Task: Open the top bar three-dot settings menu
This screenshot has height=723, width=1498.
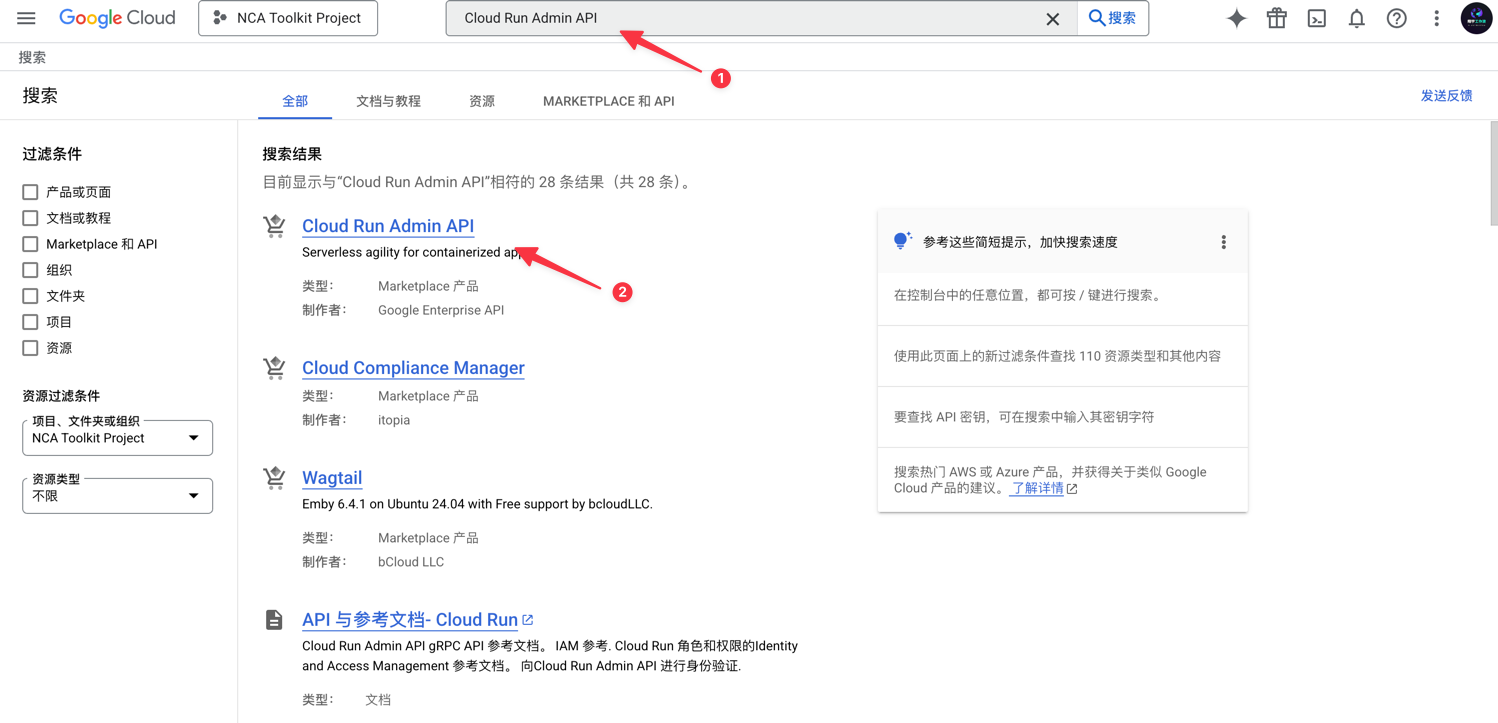Action: click(x=1436, y=18)
